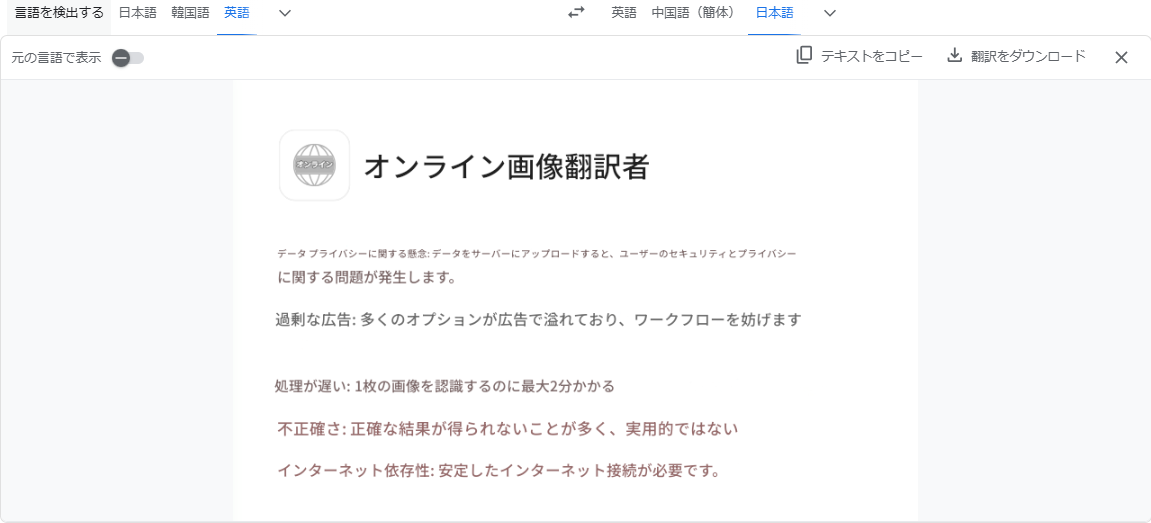1151x523 pixels.
Task: Click the globe logo with オンライン
Action: point(314,165)
